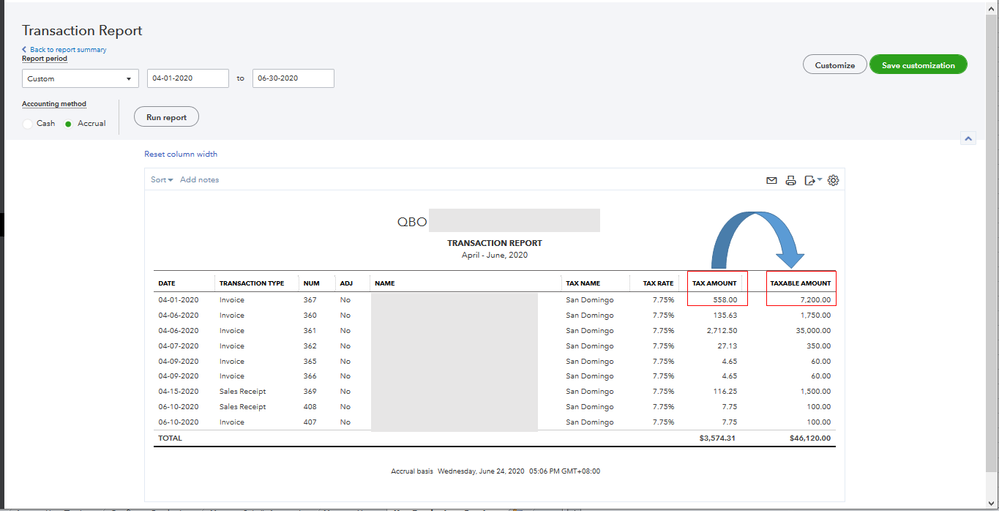This screenshot has height=511, width=999.
Task: Print the transaction report
Action: pos(791,181)
